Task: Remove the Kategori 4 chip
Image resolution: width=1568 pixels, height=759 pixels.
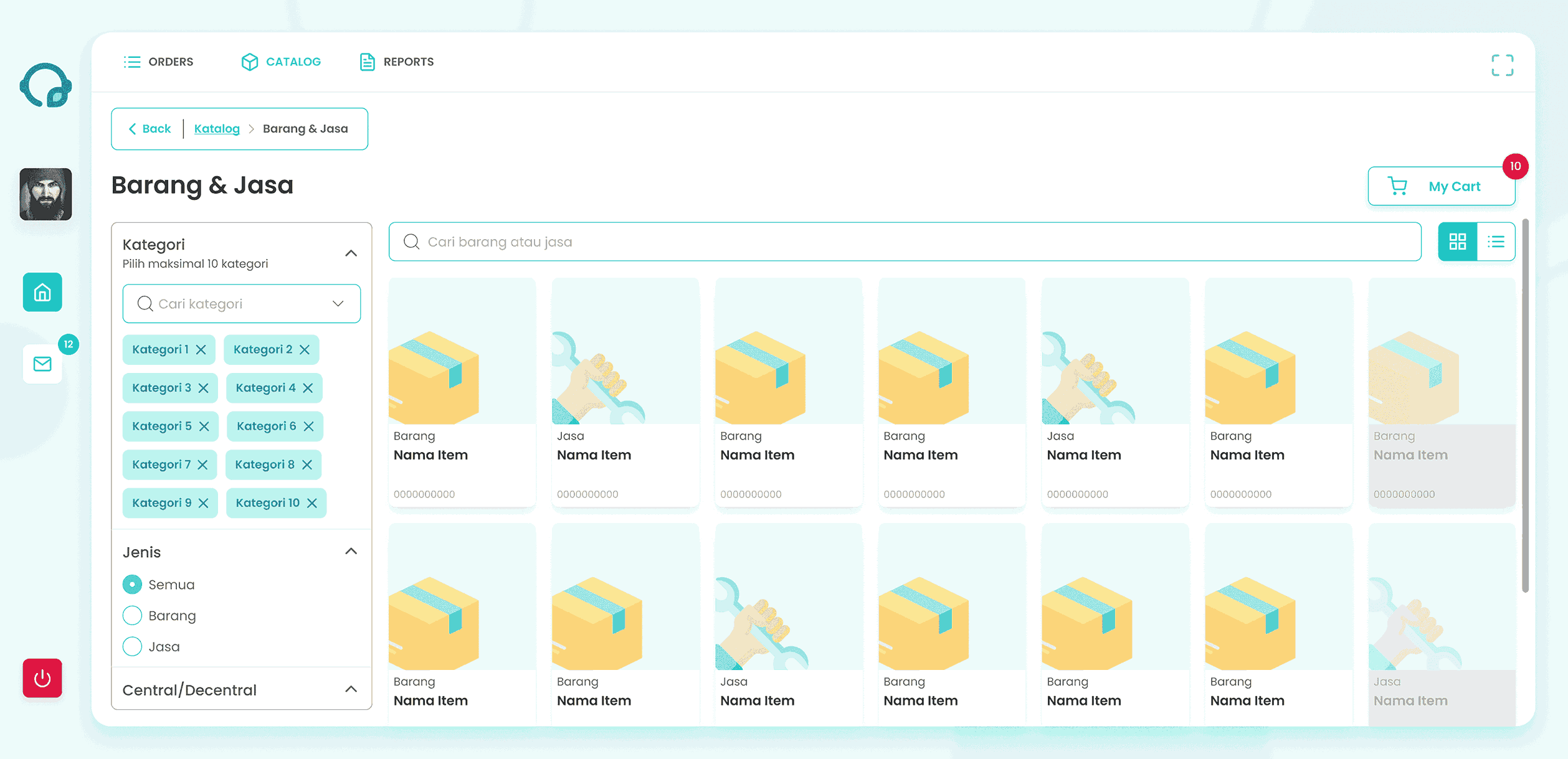Action: click(308, 388)
